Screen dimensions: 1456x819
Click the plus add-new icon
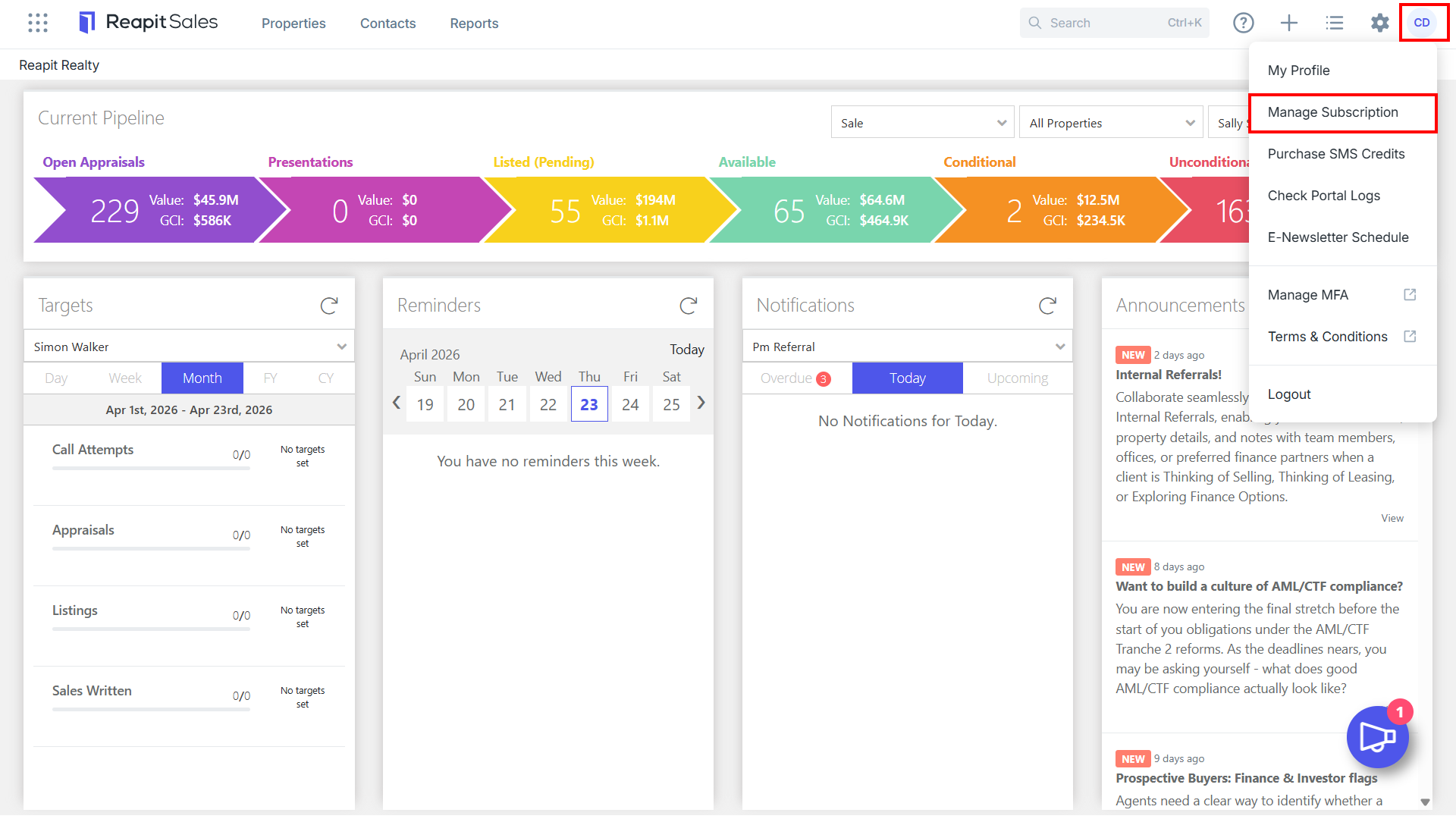(1289, 23)
